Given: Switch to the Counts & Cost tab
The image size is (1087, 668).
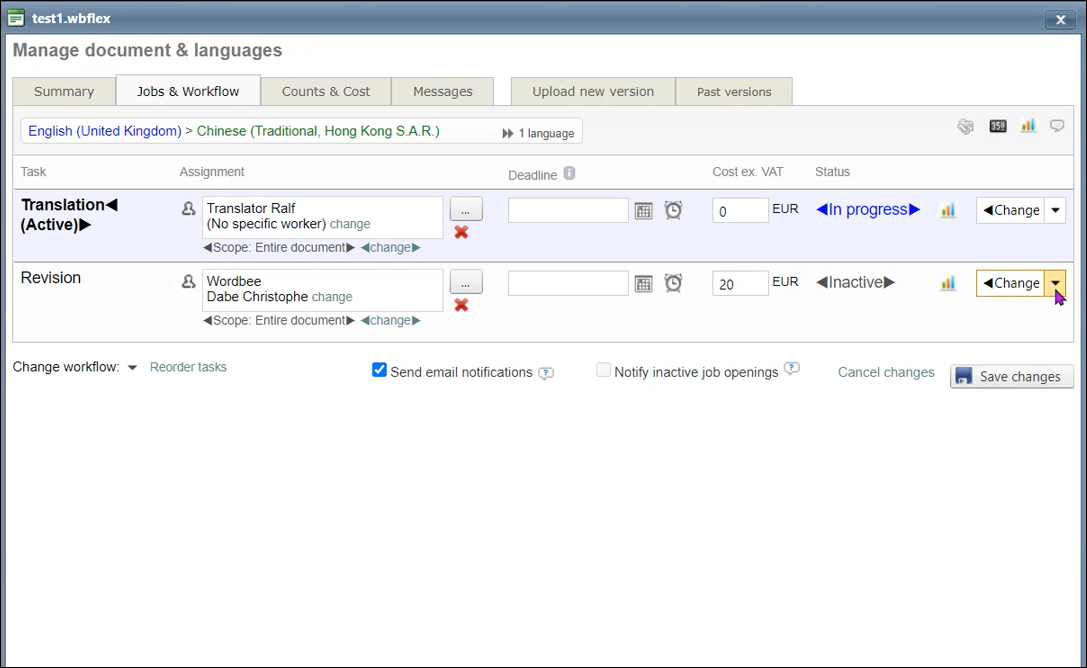Looking at the screenshot, I should [326, 91].
